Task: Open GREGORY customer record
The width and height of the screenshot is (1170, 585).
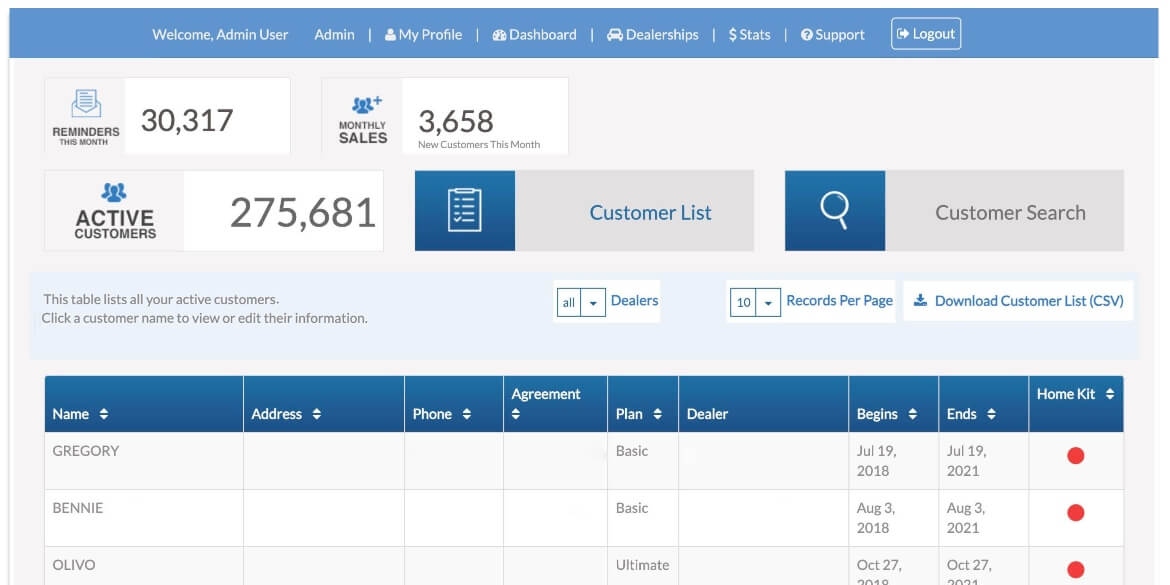Action: click(86, 451)
